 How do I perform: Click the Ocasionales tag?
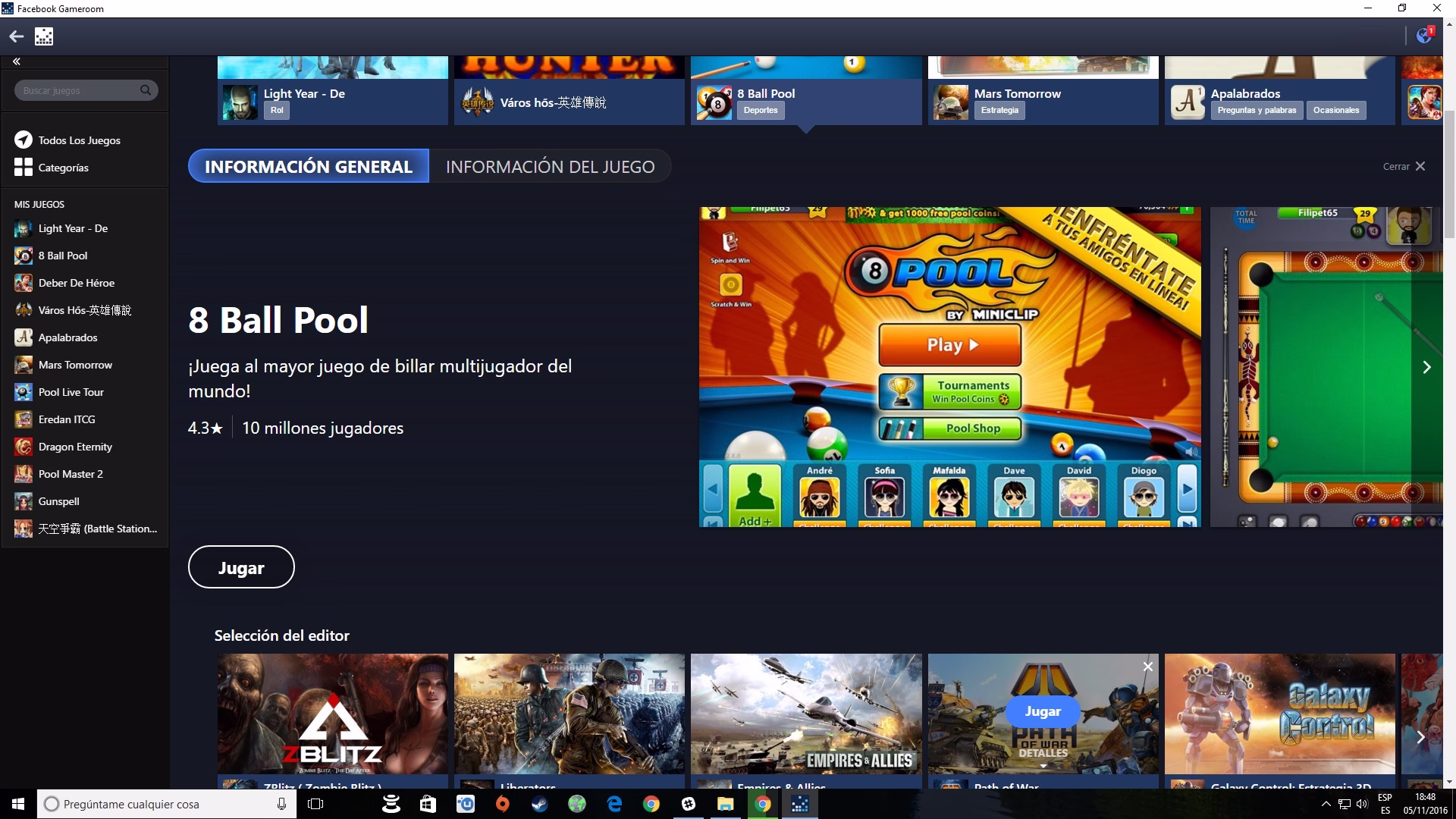[x=1336, y=110]
